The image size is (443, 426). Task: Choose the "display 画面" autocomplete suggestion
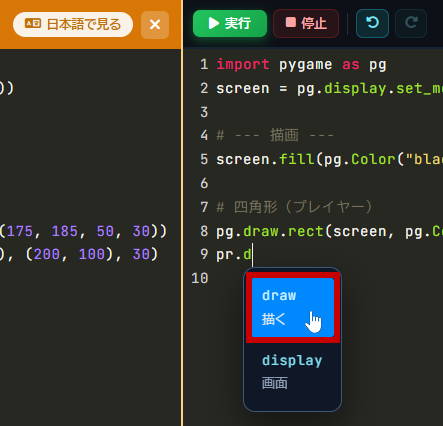click(x=293, y=372)
